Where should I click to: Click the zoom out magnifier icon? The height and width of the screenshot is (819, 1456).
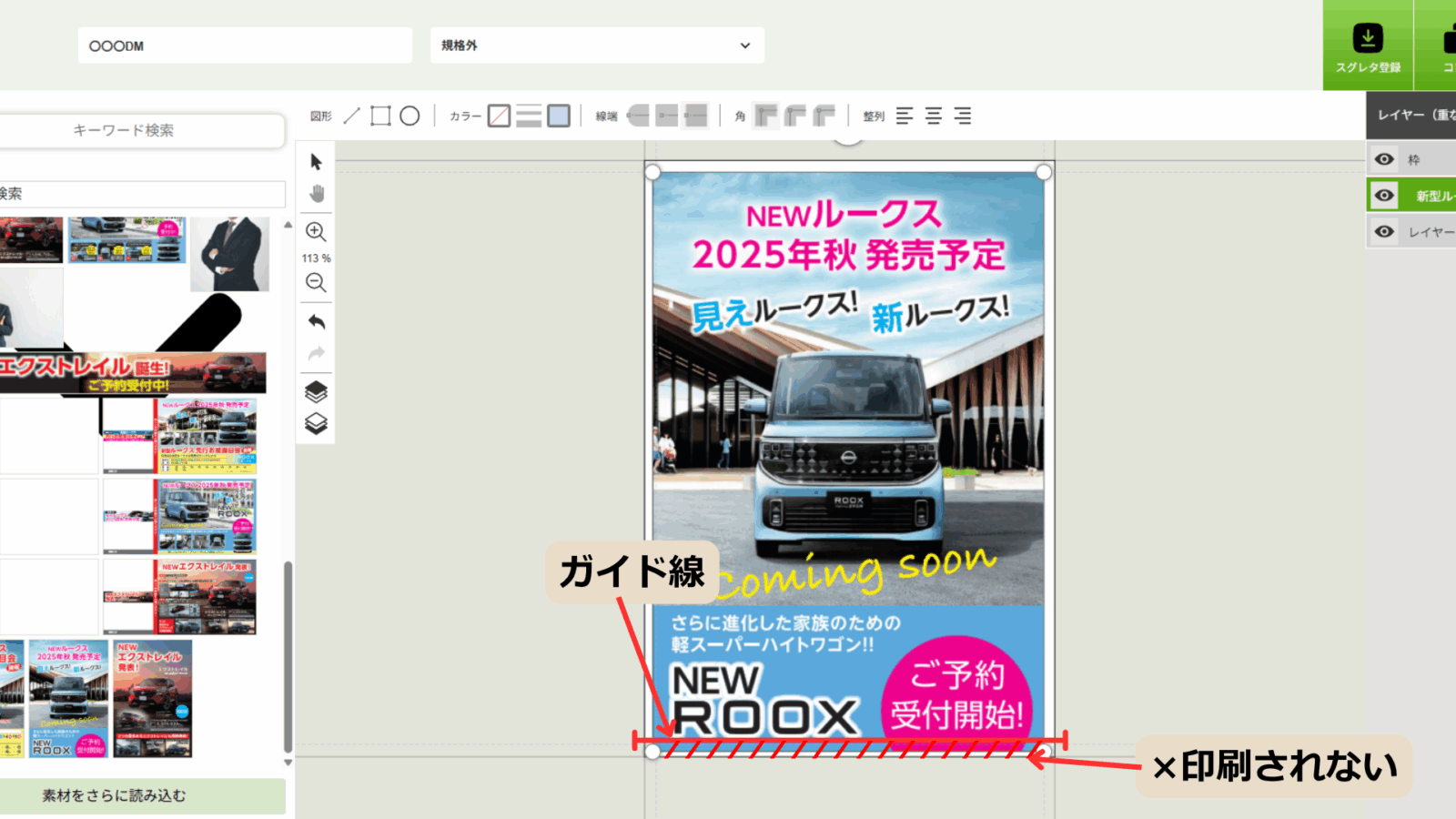click(316, 283)
